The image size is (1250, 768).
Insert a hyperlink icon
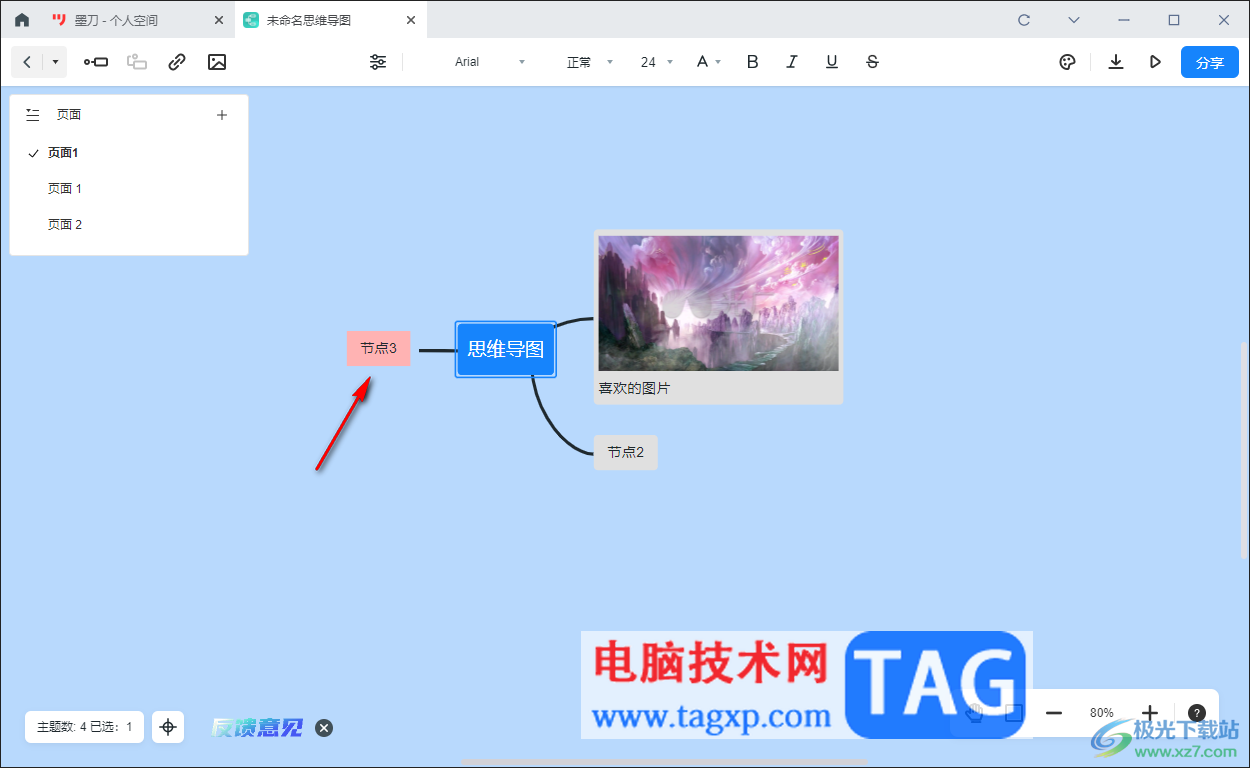pyautogui.click(x=177, y=62)
